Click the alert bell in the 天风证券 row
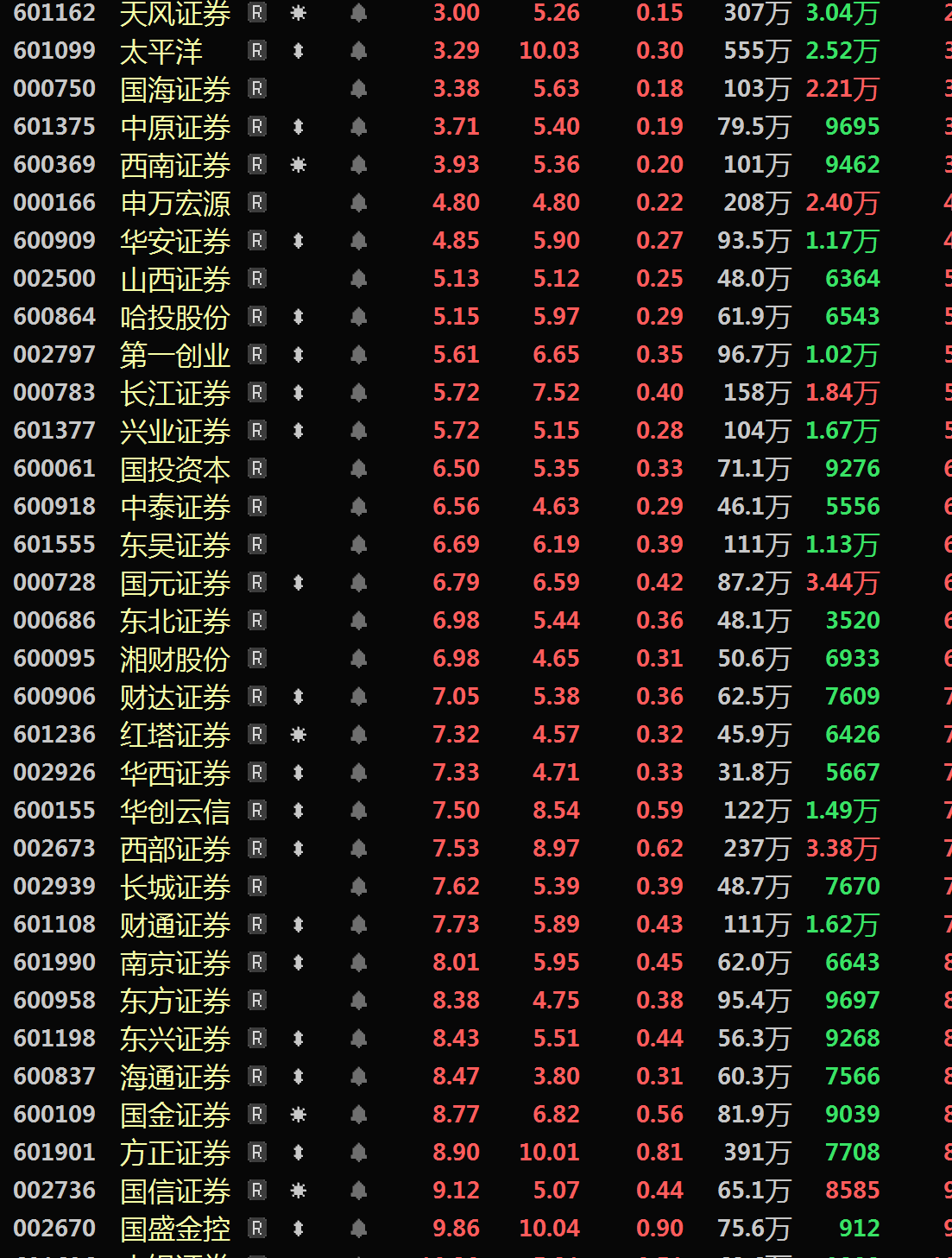This screenshot has width=952, height=1258. [359, 13]
